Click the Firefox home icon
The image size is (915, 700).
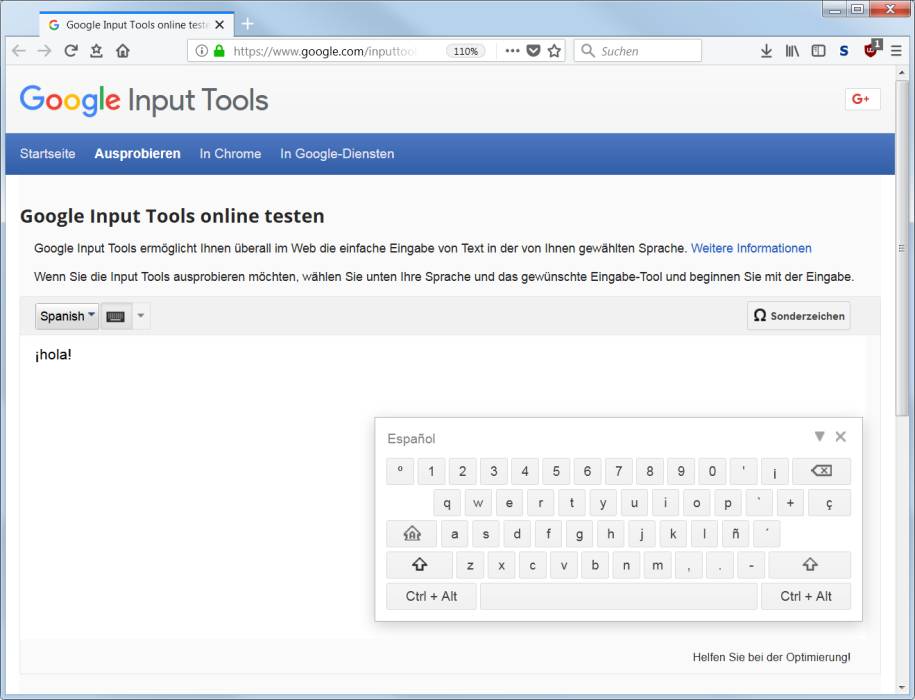point(123,51)
